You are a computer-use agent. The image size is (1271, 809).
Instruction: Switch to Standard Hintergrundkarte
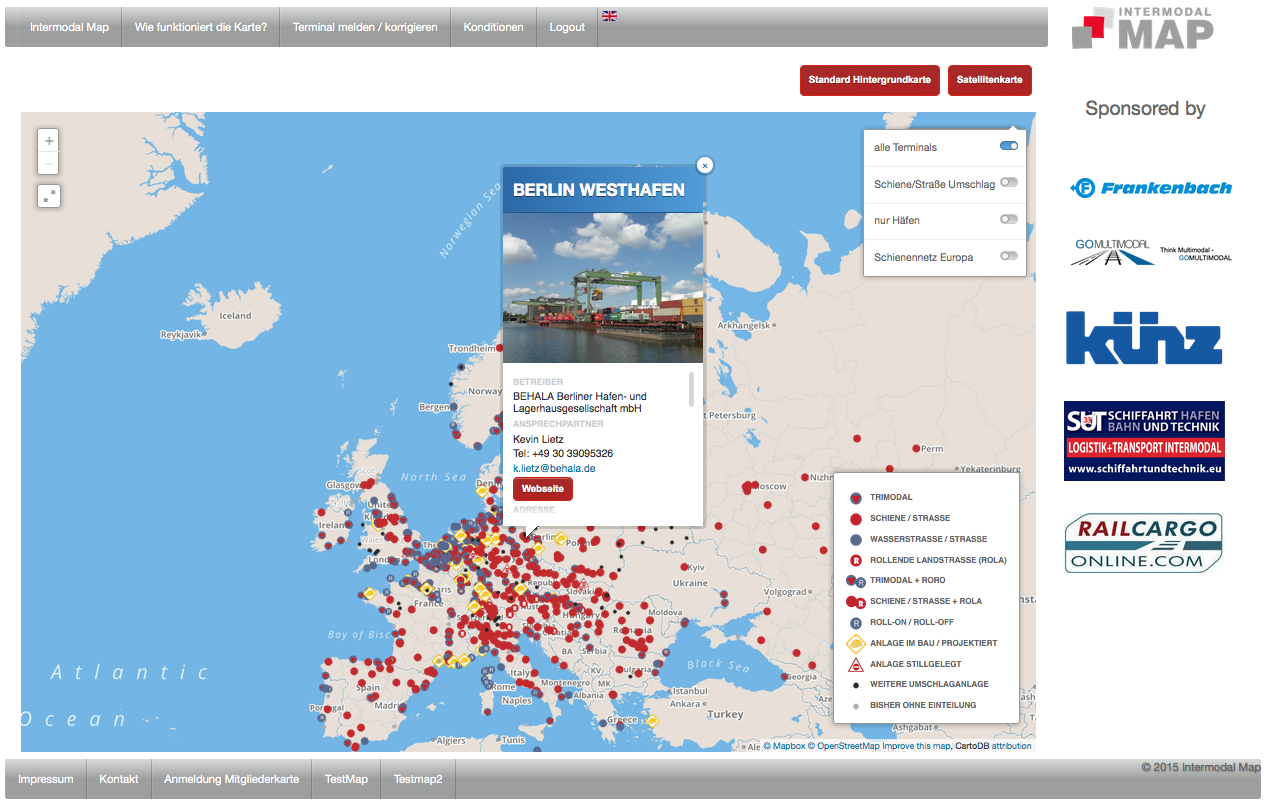point(870,80)
